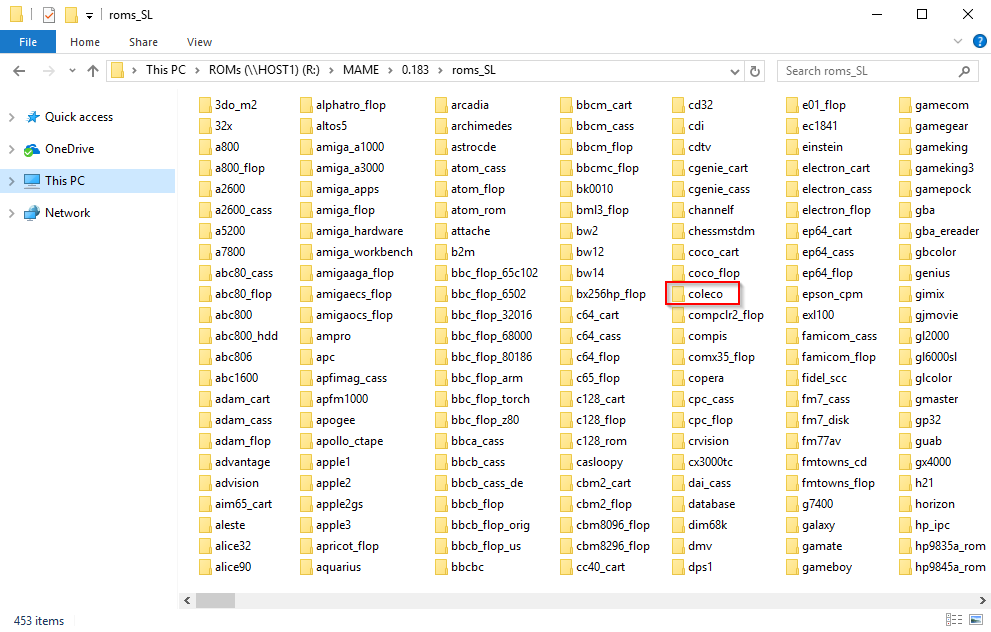Select the aquarius folder
Screen dimensions: 991x632
331,567
